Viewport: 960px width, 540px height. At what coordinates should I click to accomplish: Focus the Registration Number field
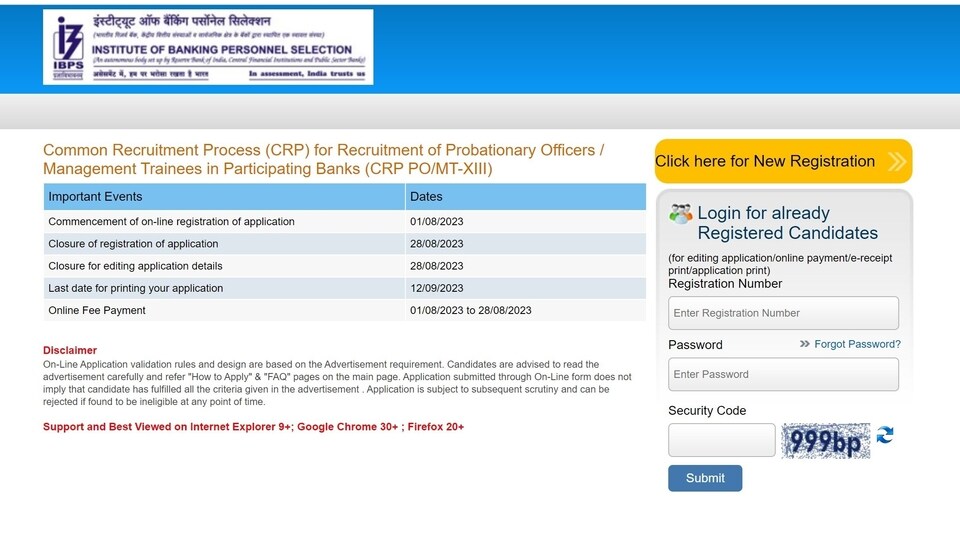tap(784, 313)
